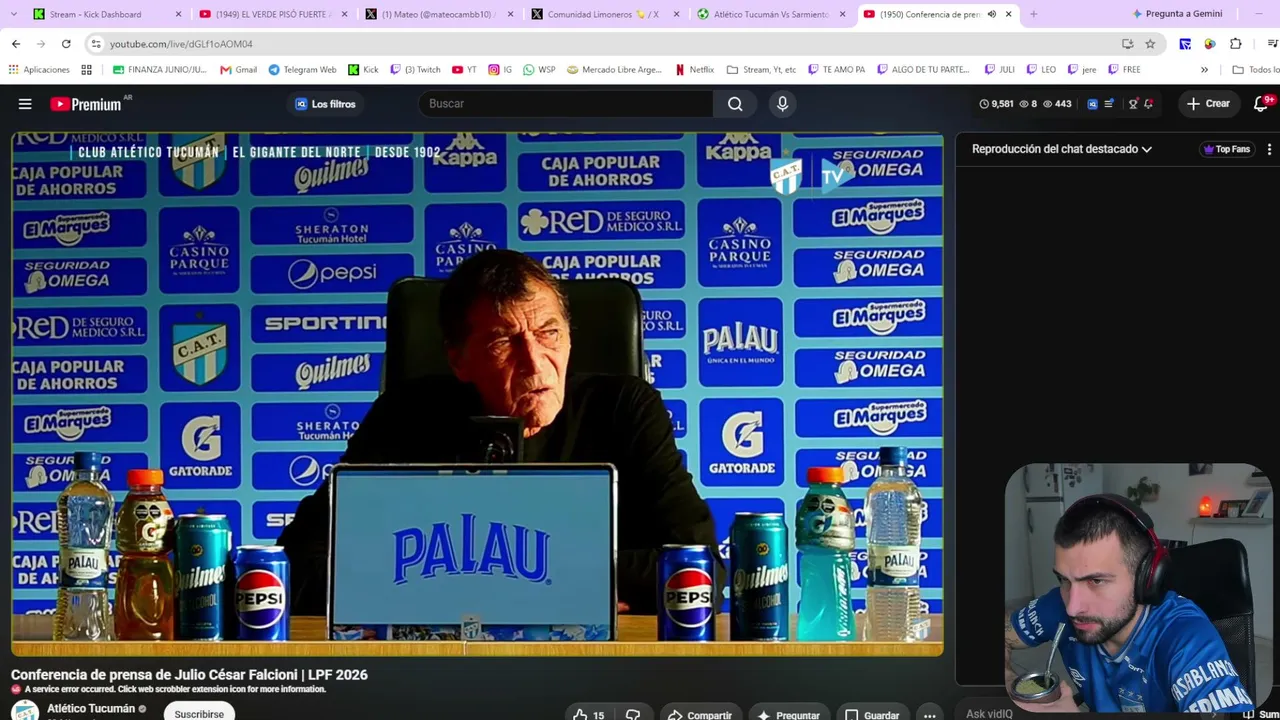
Task: Switch to Stream - Kick Dashboard tab
Action: pyautogui.click(x=106, y=14)
